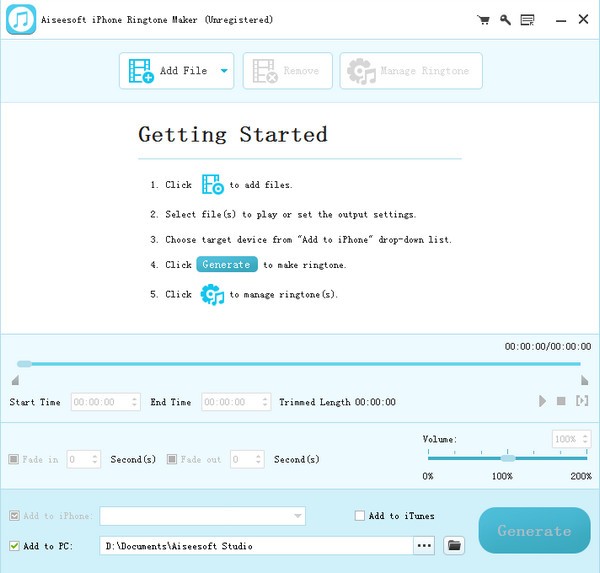Click the browse ellipsis button for output path

pos(425,546)
